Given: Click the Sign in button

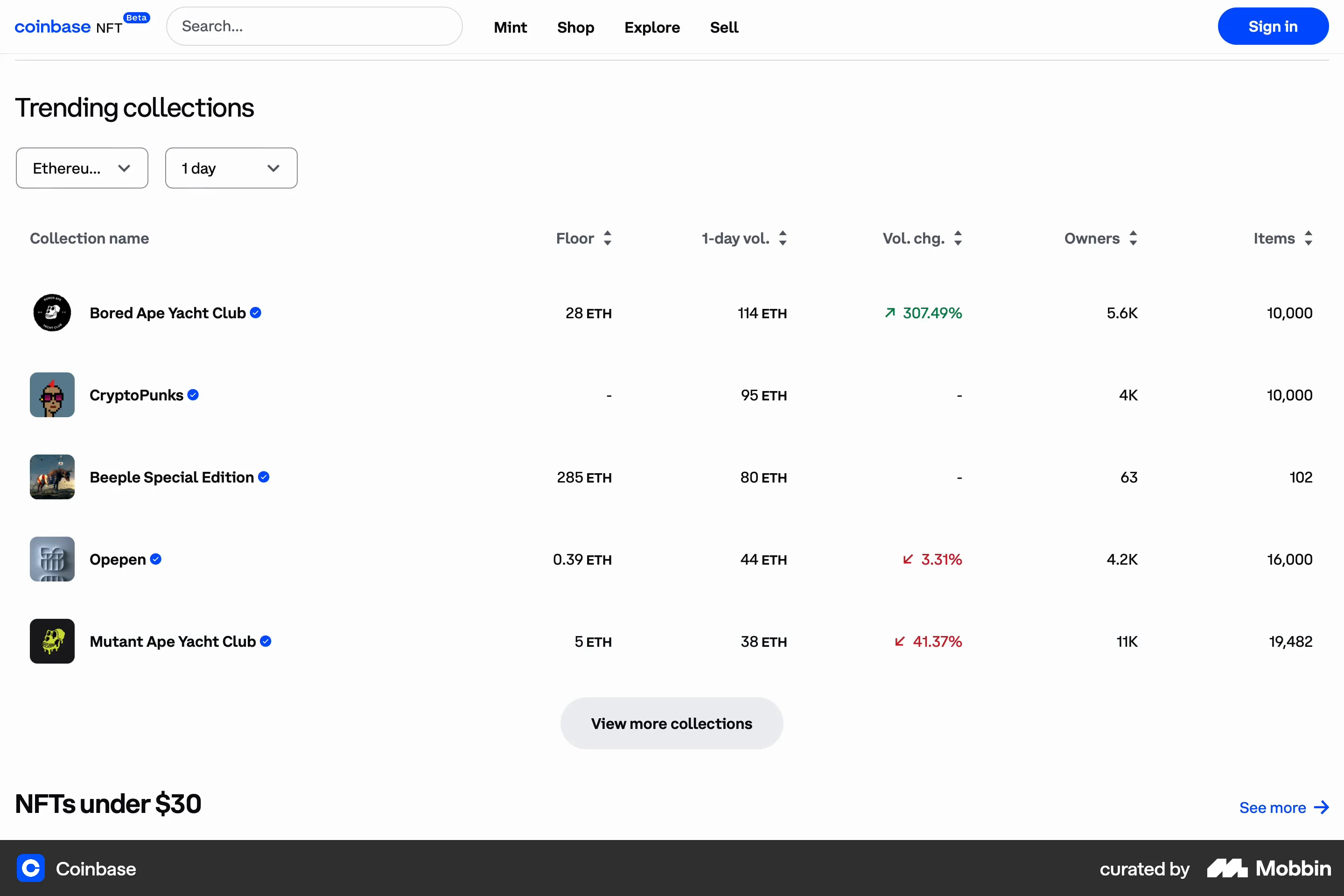Looking at the screenshot, I should point(1273,26).
